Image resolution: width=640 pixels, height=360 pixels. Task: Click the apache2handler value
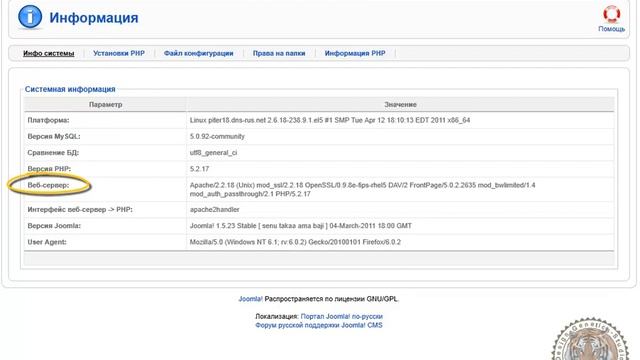(x=214, y=209)
